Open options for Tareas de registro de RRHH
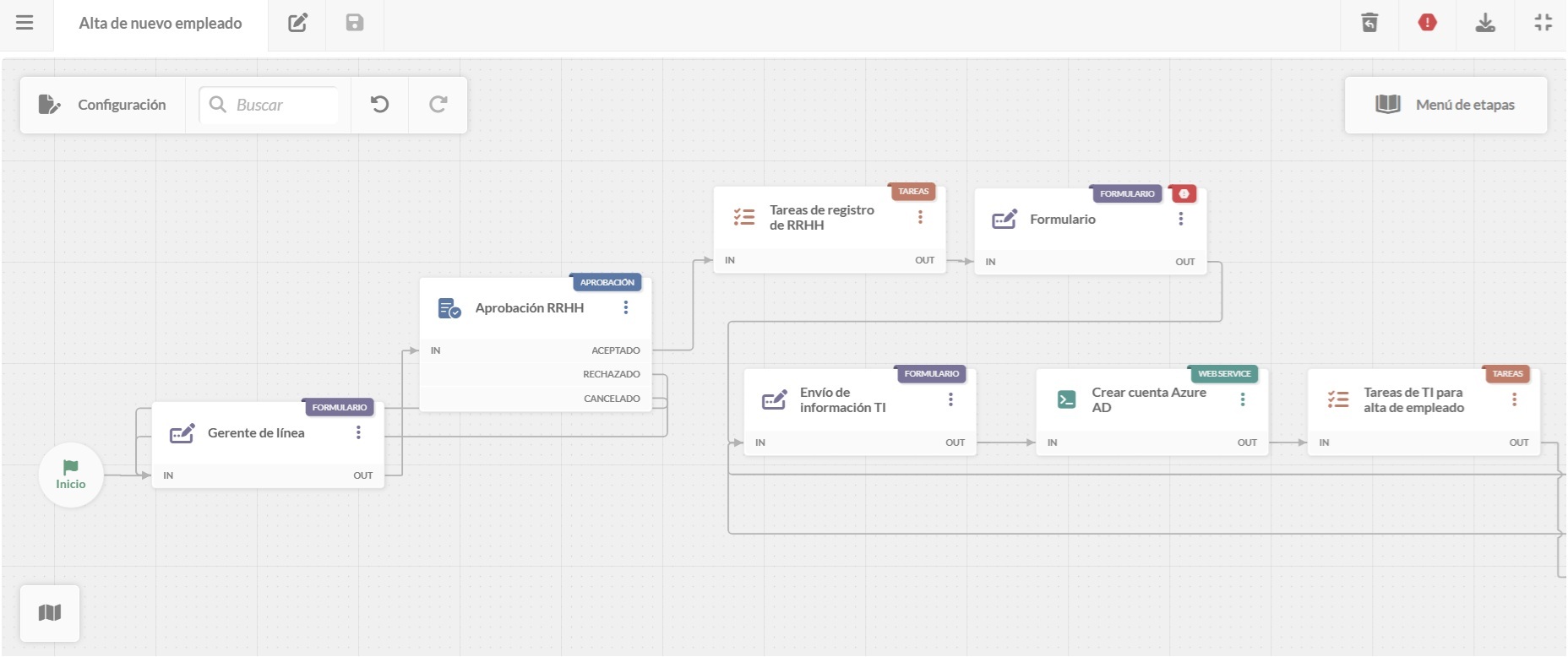 coord(920,217)
